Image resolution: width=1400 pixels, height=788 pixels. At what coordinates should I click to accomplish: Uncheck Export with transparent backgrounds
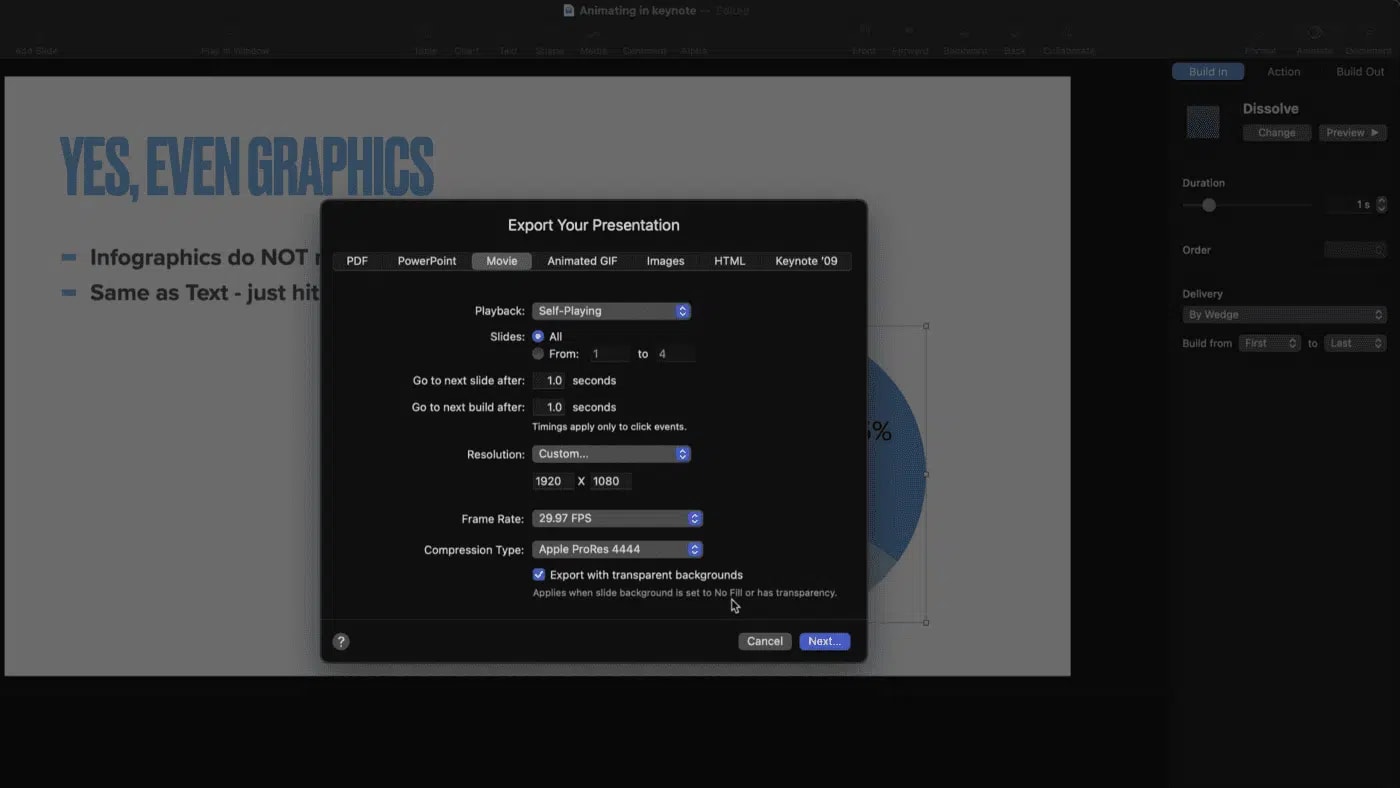(539, 575)
